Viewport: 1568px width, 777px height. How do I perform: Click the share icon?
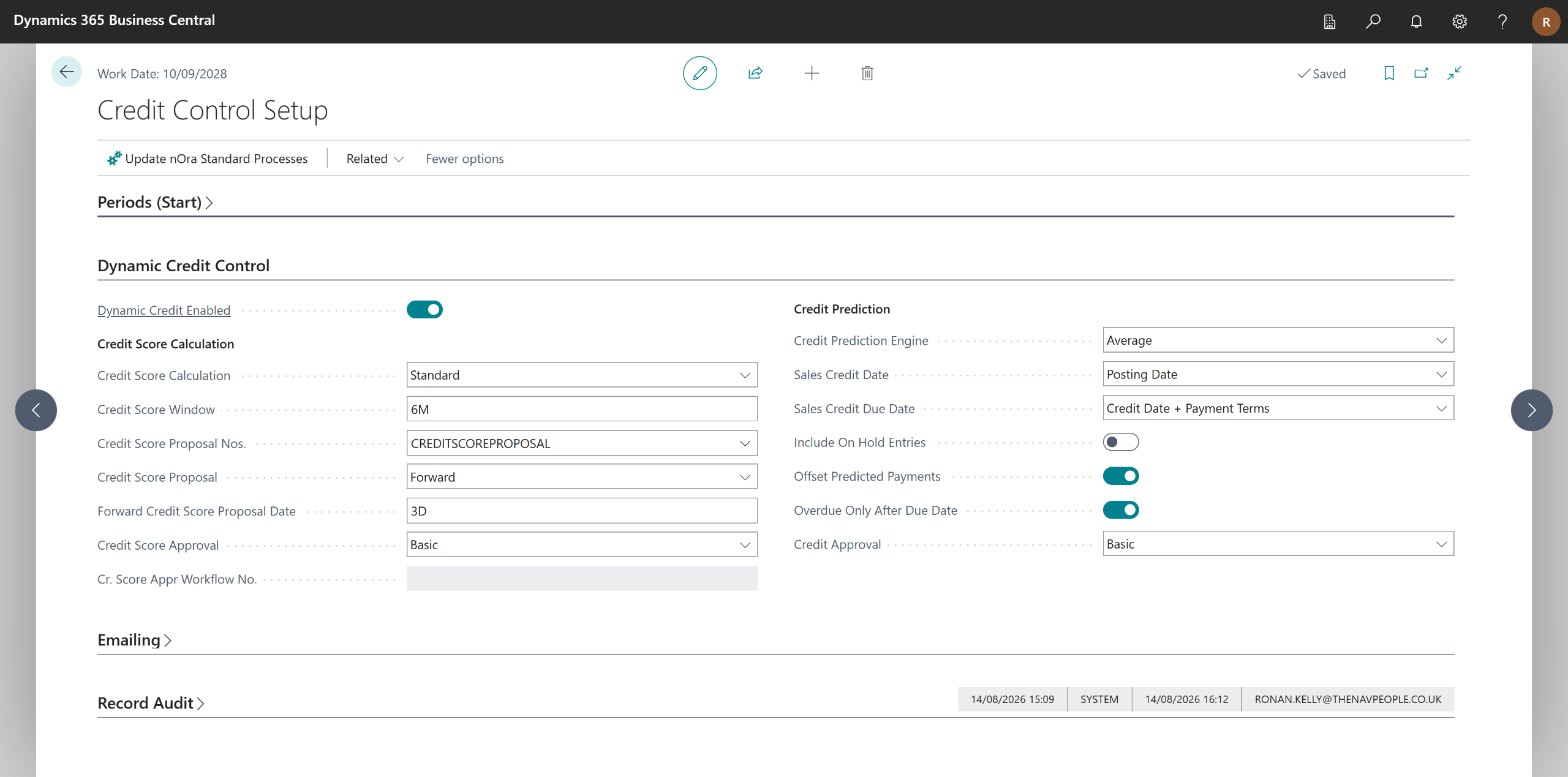755,73
